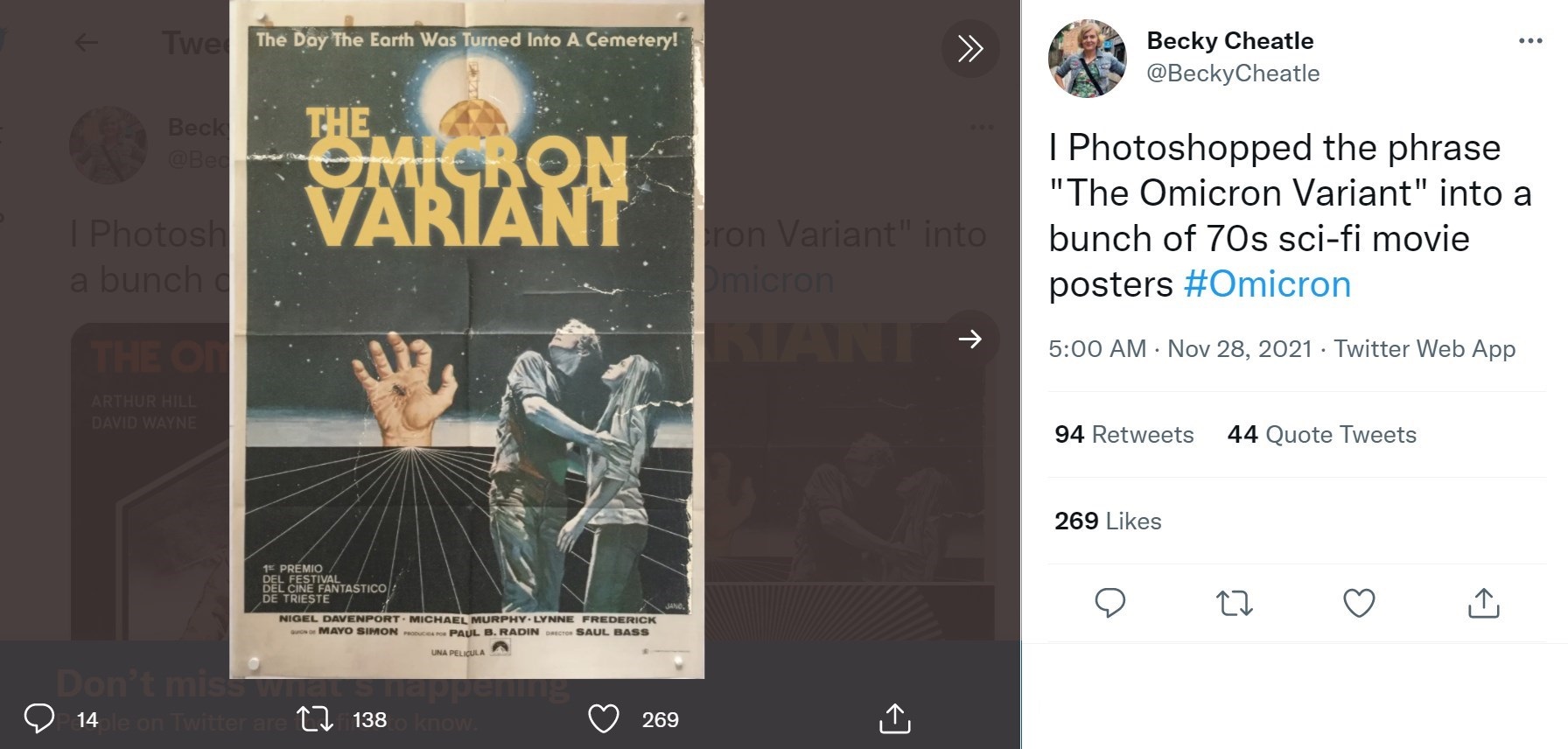Viewport: 1568px width, 749px height.
Task: Collapse the sidebar with double-chevron icon
Action: [969, 48]
